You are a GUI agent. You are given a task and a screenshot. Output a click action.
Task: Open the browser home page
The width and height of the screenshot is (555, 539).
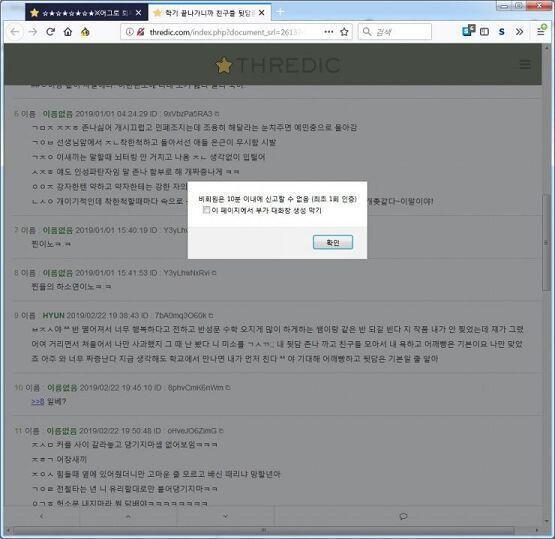click(68, 32)
